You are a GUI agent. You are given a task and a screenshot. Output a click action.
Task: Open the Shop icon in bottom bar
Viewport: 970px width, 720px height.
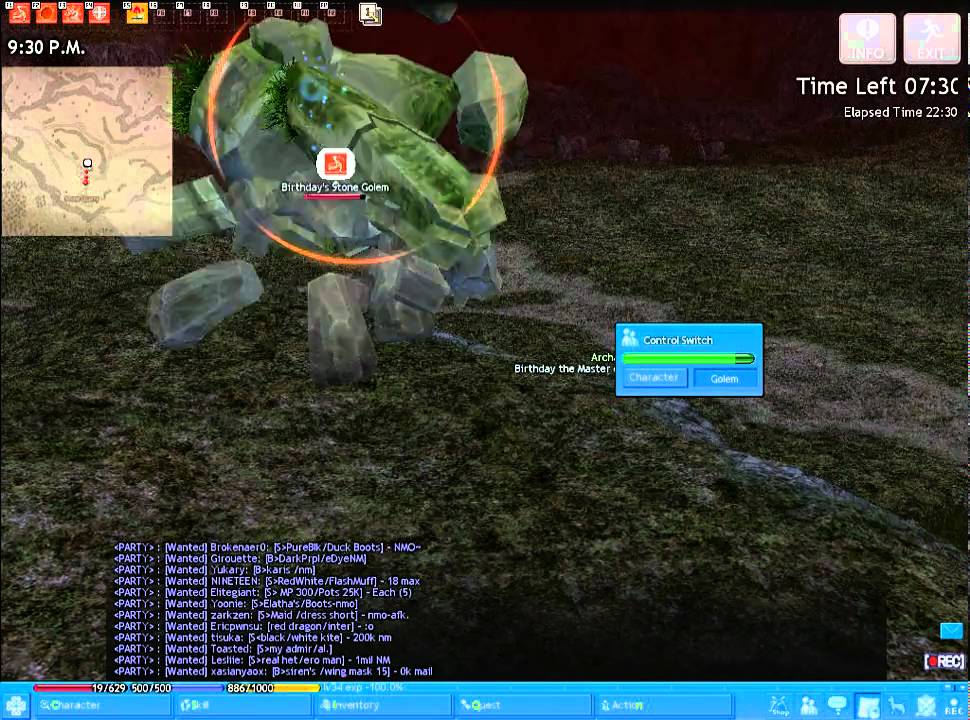pyautogui.click(x=779, y=706)
